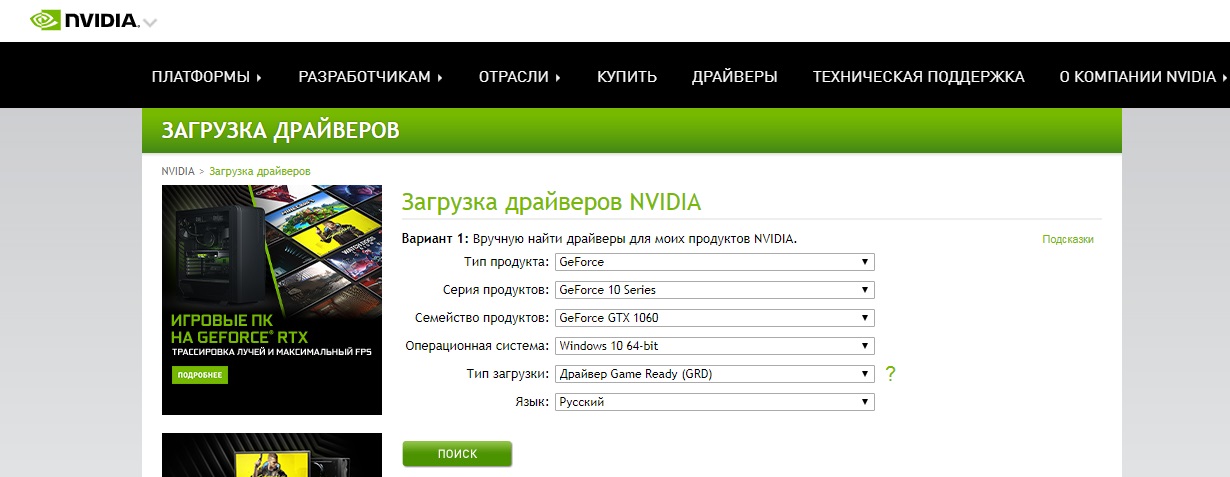Open the second banner below RTX ad
Image resolution: width=1230 pixels, height=477 pixels.
pyautogui.click(x=272, y=455)
